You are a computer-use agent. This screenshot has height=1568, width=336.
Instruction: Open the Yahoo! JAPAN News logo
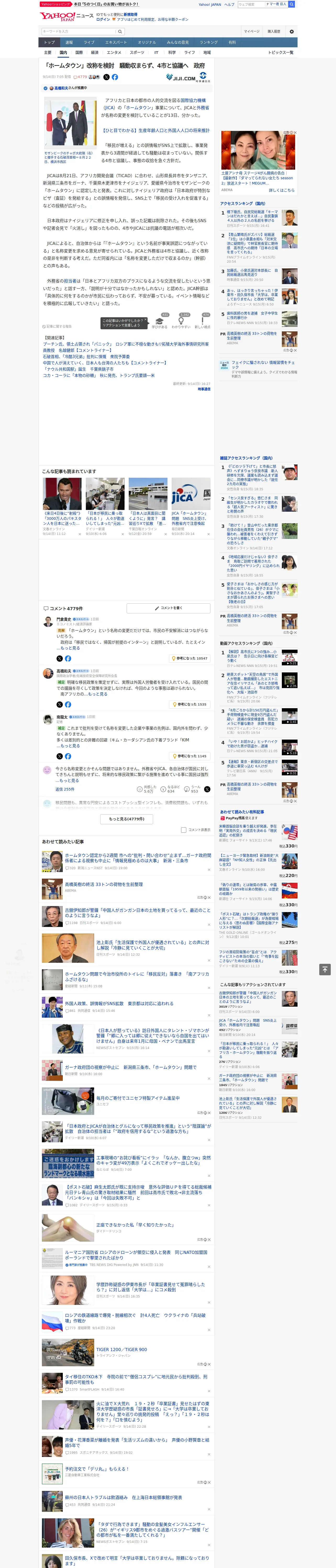[66, 16]
